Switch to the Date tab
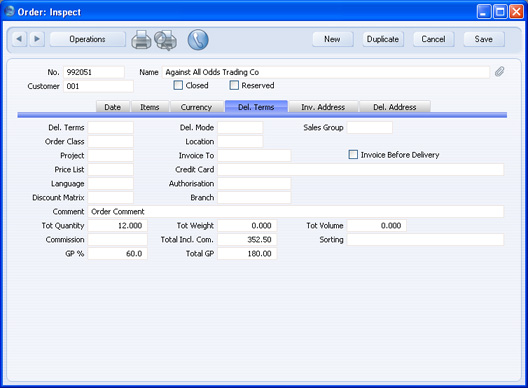The height and width of the screenshot is (388, 528). (112, 107)
